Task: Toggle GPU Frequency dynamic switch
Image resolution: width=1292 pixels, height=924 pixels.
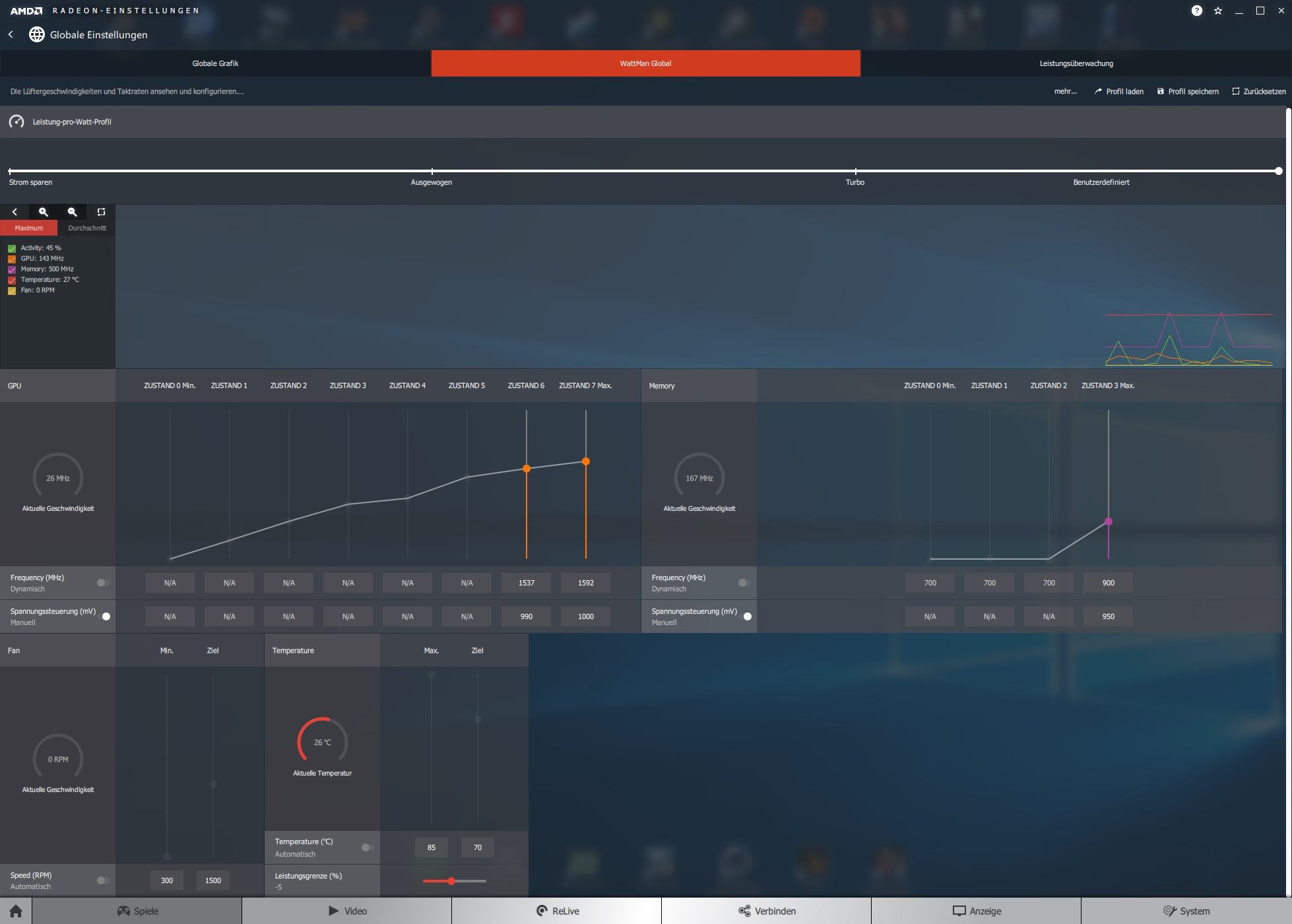Action: click(103, 583)
